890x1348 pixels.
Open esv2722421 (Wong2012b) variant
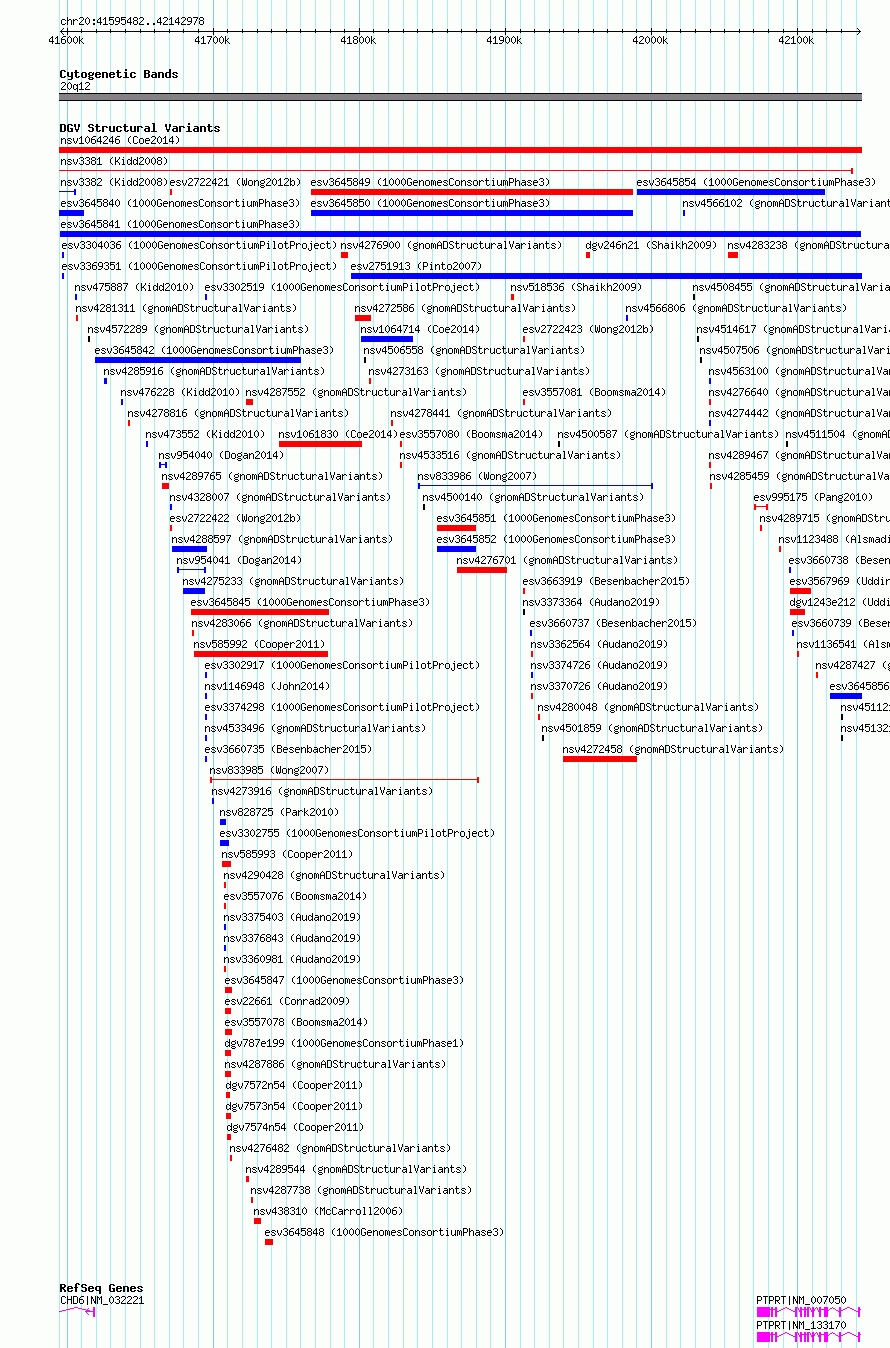(x=235, y=182)
